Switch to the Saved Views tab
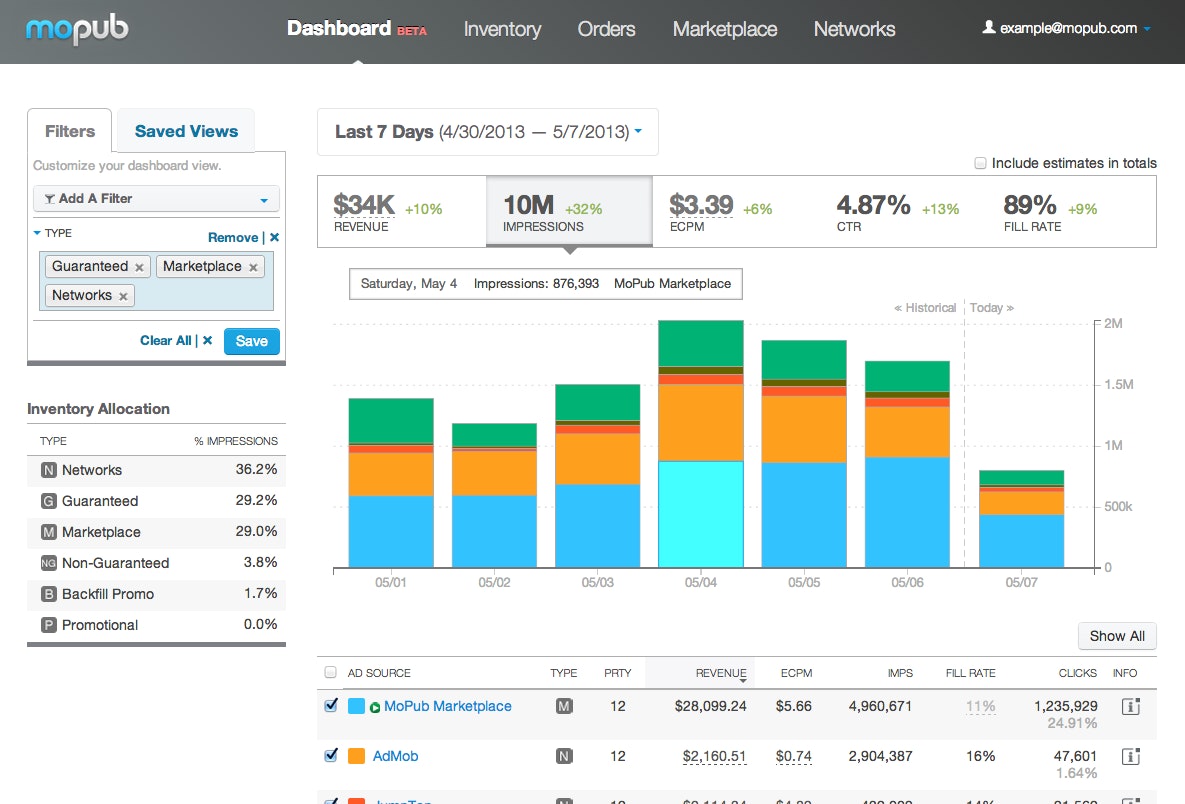This screenshot has width=1185, height=804. pyautogui.click(x=185, y=130)
